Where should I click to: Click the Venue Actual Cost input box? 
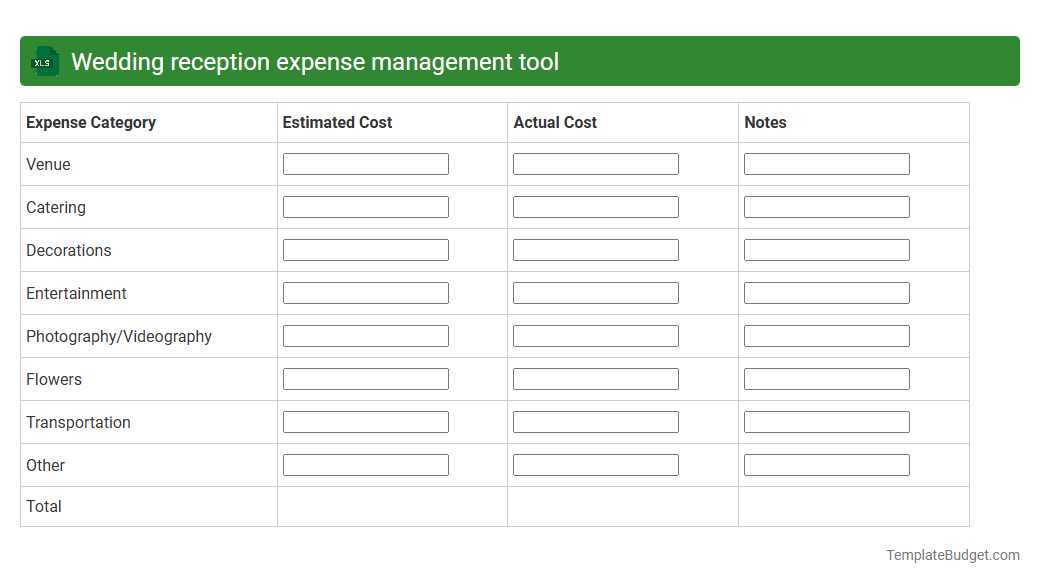[595, 163]
